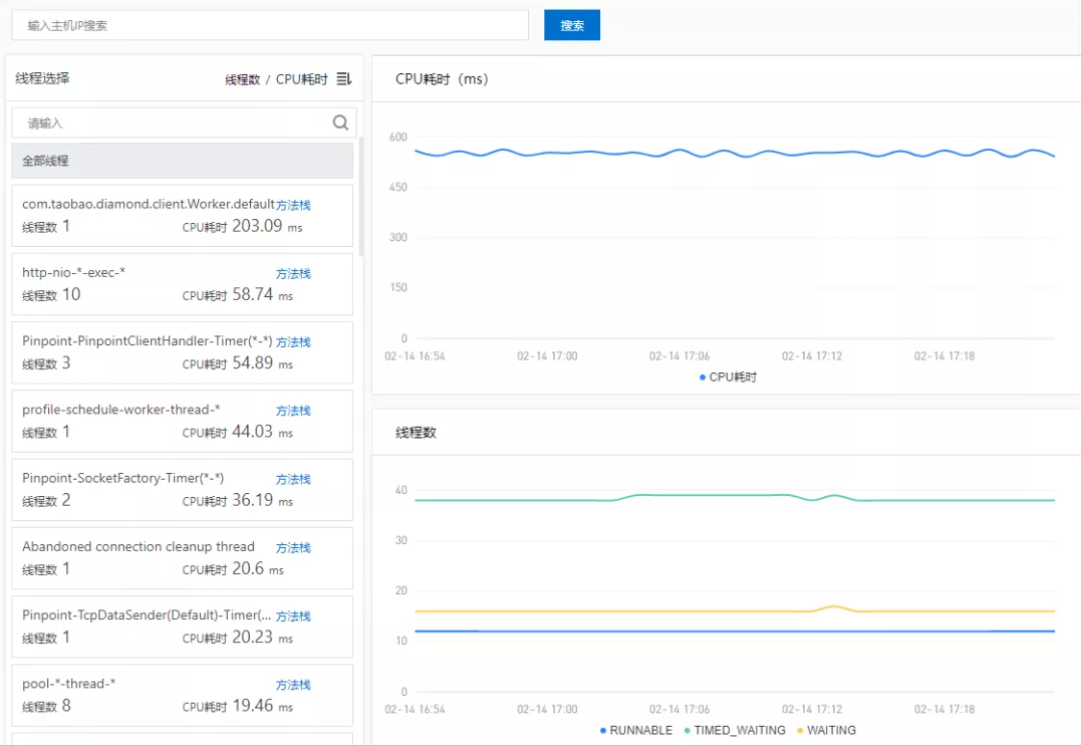Toggle the WAITING legend series
1081x746 pixels.
(826, 730)
